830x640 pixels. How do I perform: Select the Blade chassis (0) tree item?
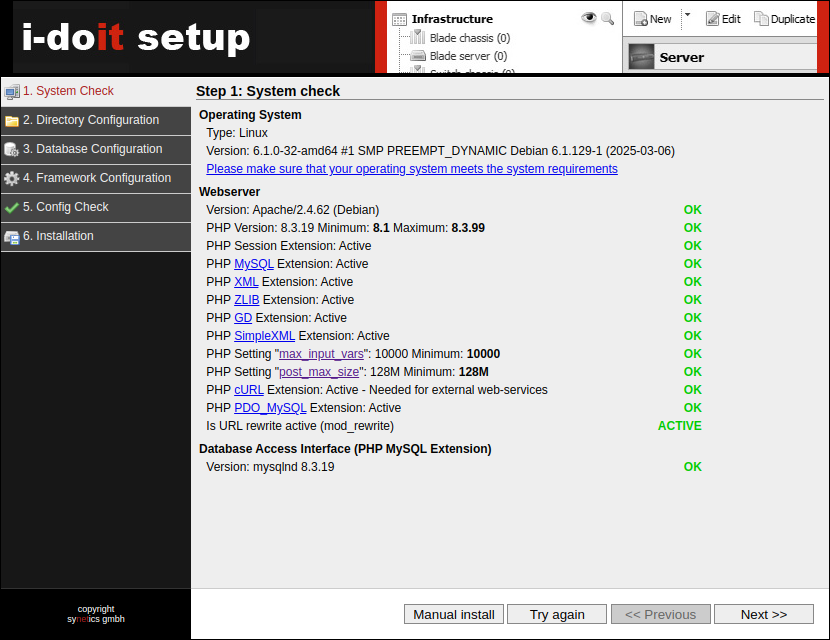point(470,38)
